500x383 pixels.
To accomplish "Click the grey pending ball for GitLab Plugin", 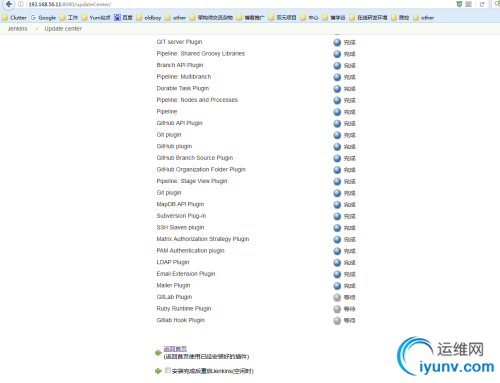I will point(337,297).
